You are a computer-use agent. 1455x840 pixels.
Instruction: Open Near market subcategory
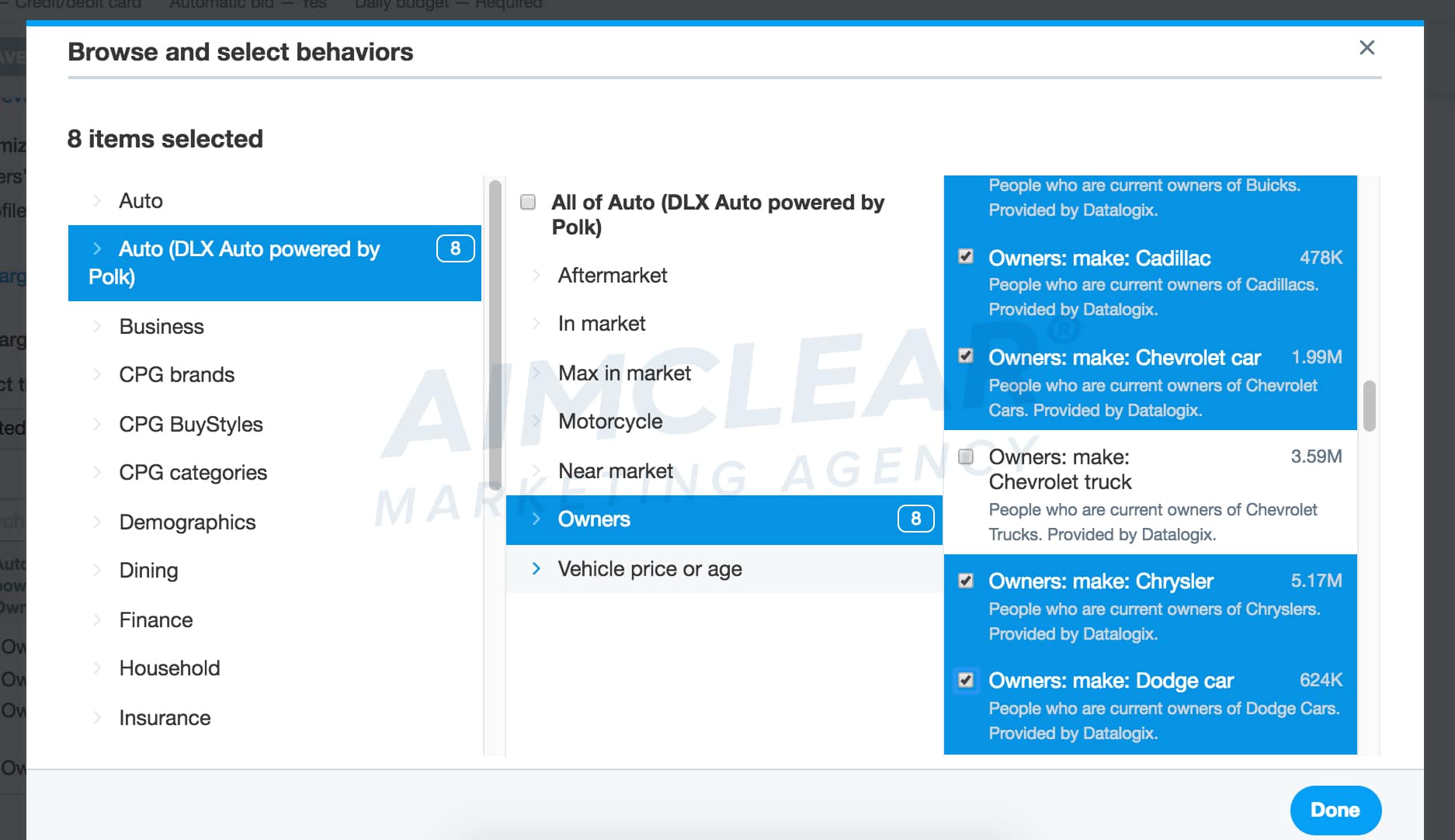click(x=616, y=471)
